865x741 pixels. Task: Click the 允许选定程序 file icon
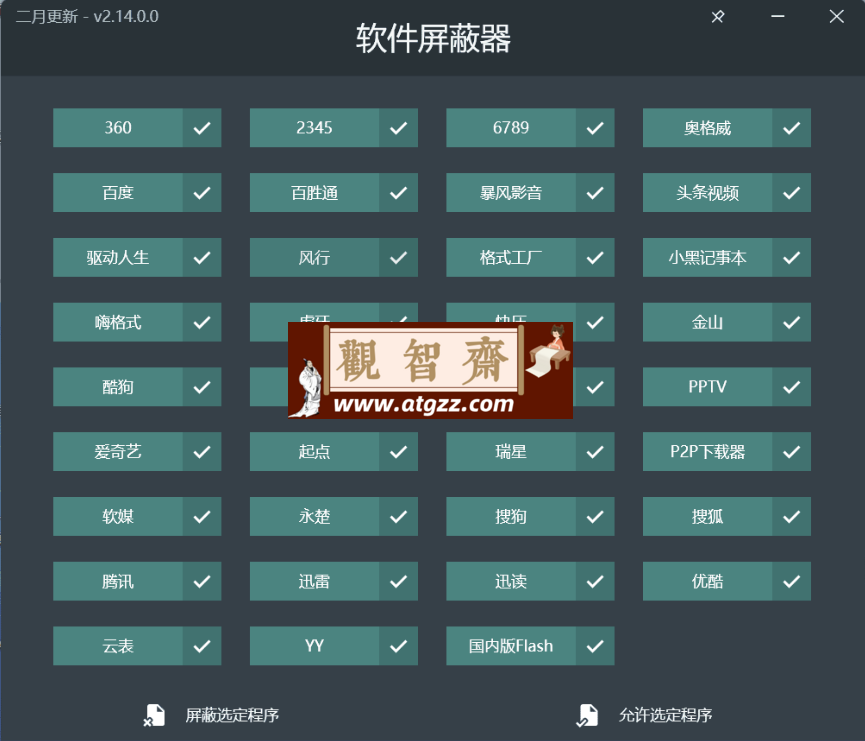[x=588, y=715]
